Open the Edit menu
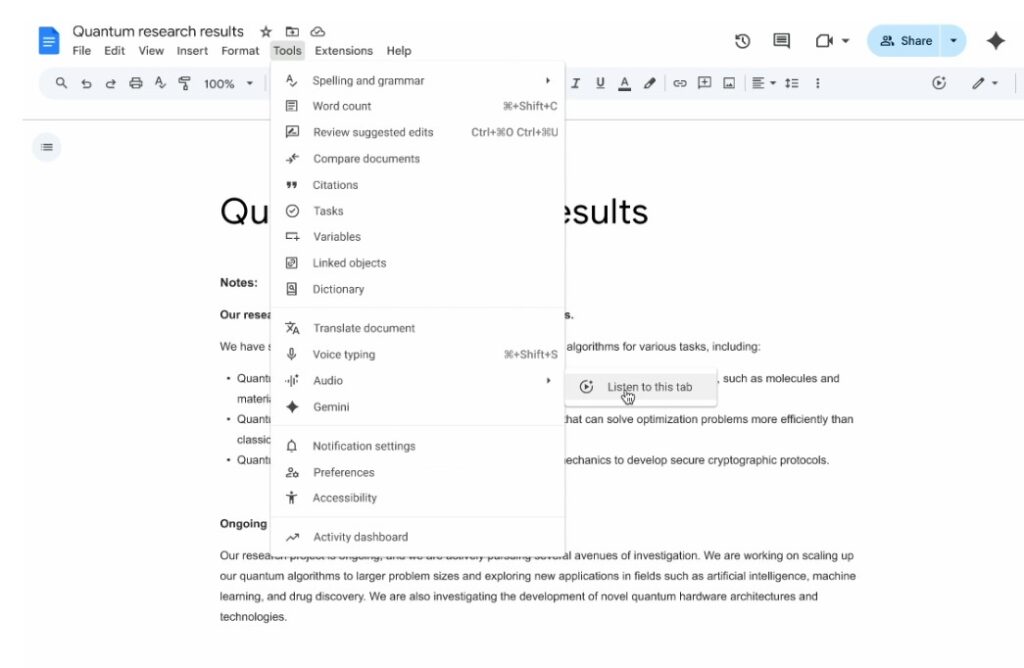 (x=114, y=51)
